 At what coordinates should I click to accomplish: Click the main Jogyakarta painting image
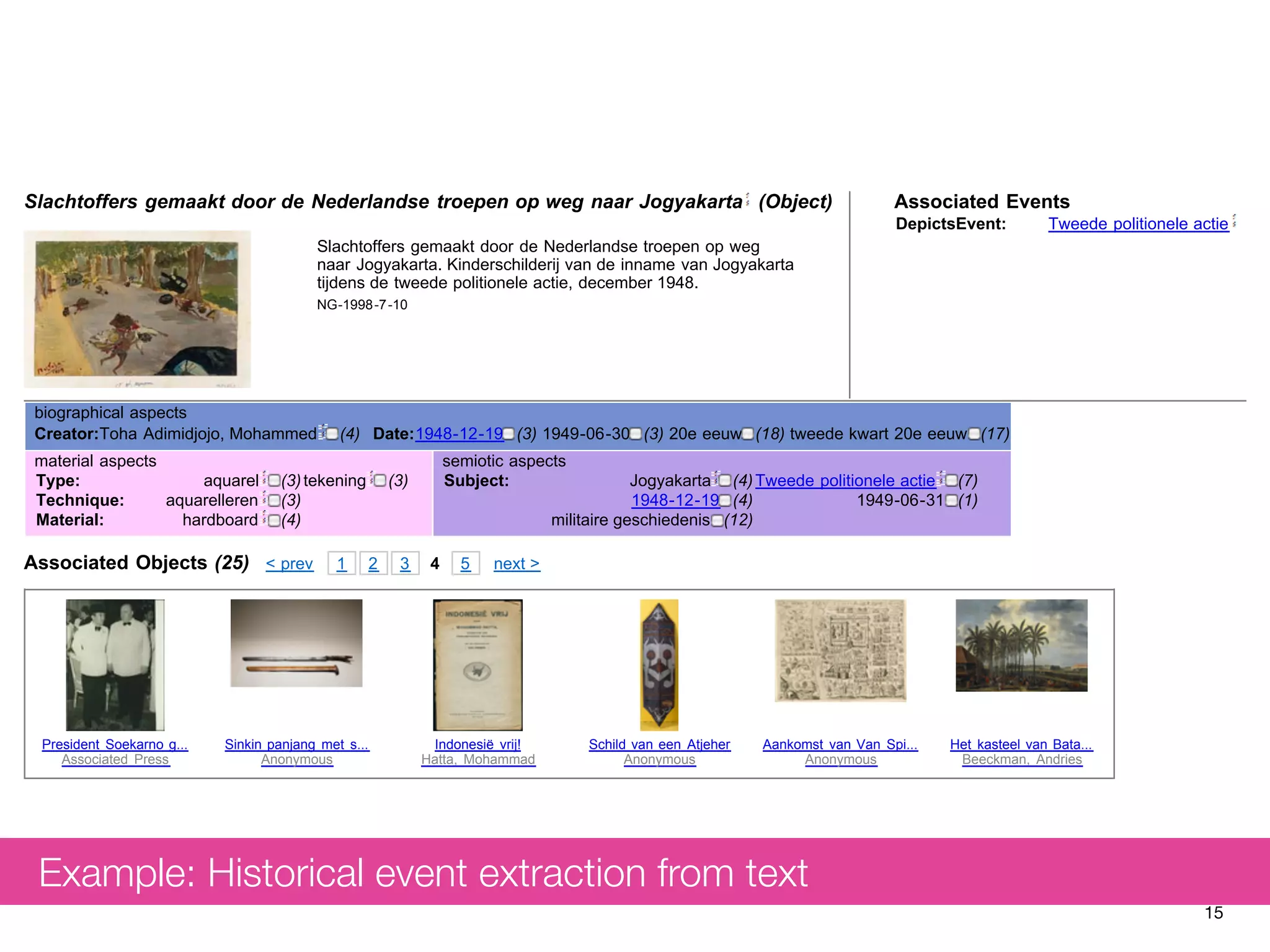coord(137,309)
